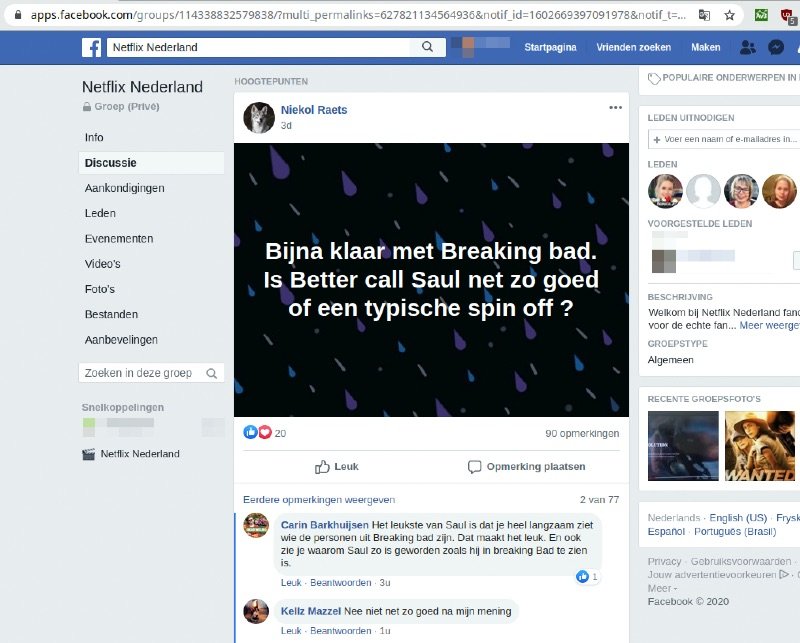Image resolution: width=800 pixels, height=643 pixels.
Task: Click the green extension icon in browser toolbar
Action: pyautogui.click(x=761, y=15)
